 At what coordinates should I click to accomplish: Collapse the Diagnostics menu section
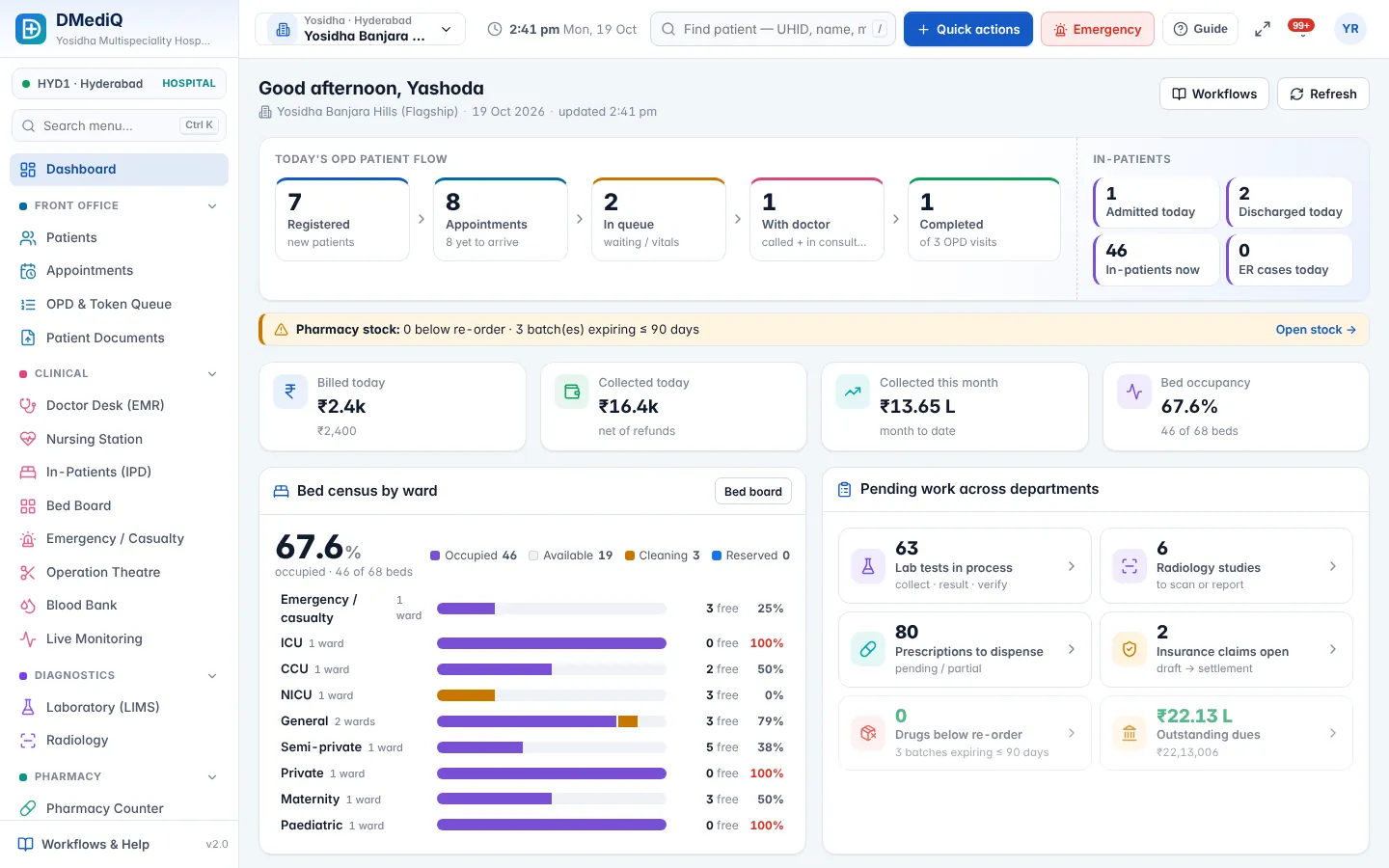coord(212,675)
